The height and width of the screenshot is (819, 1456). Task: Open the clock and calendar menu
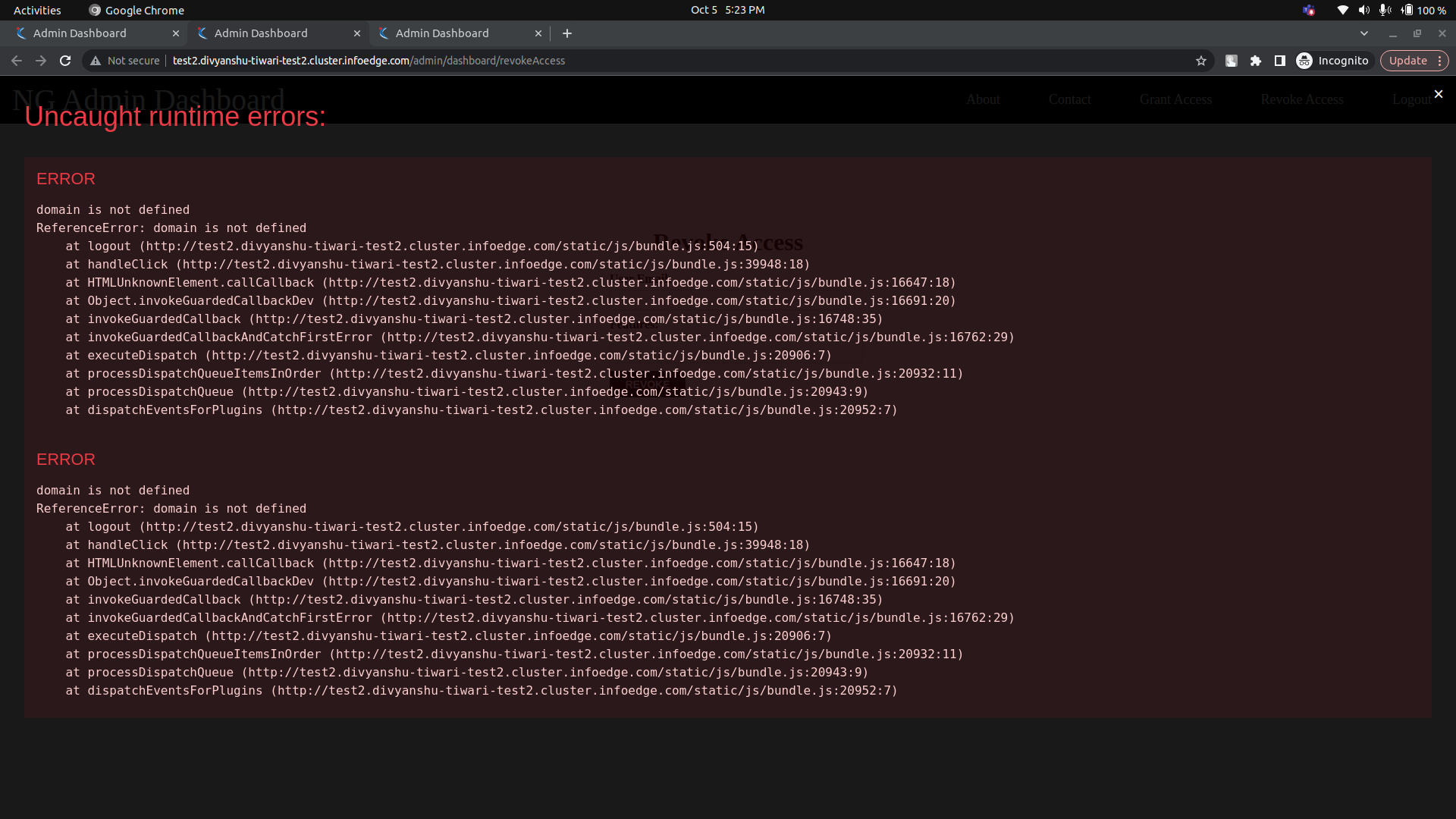pos(727,10)
